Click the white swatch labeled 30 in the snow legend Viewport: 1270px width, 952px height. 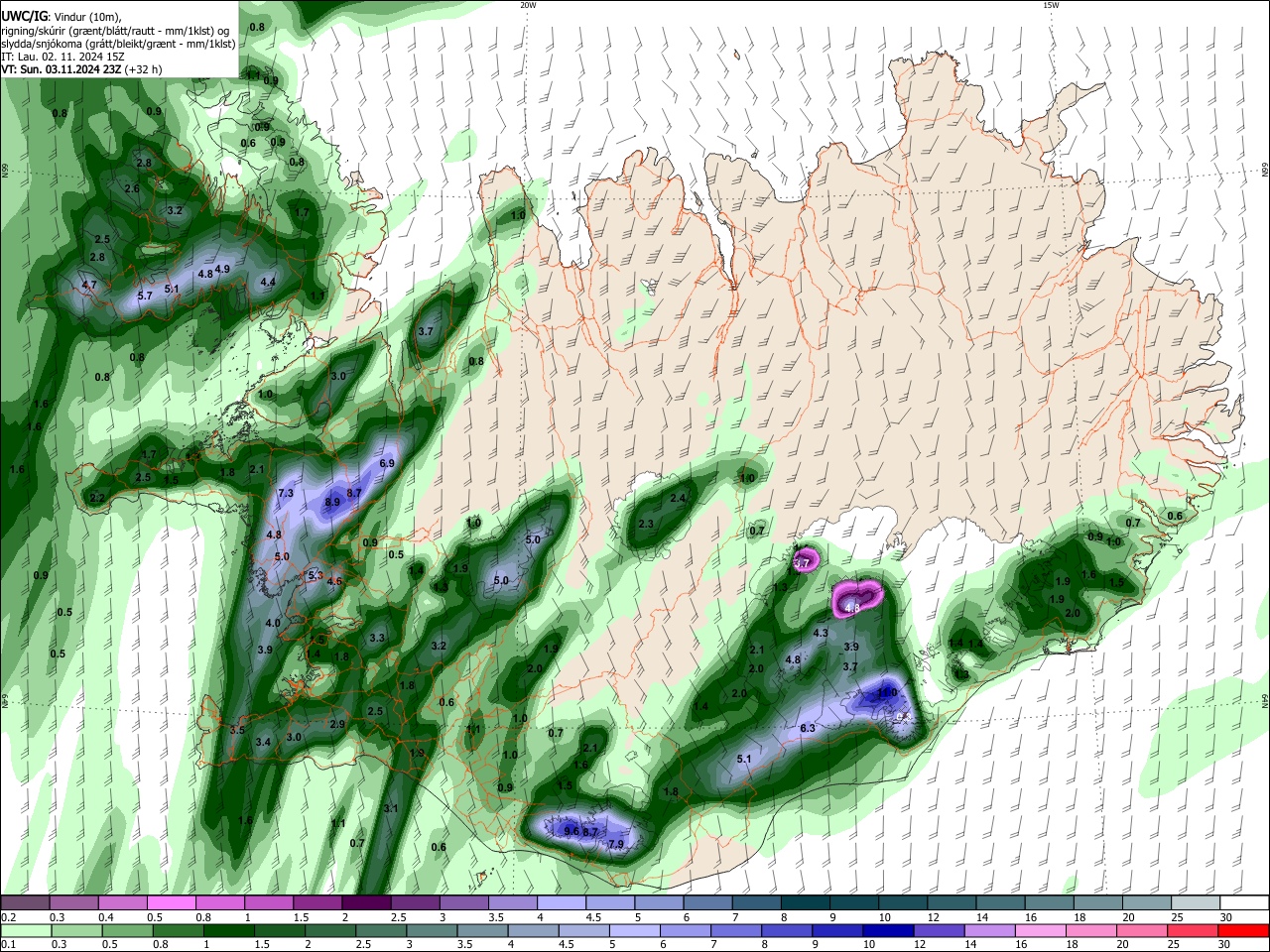(1245, 902)
